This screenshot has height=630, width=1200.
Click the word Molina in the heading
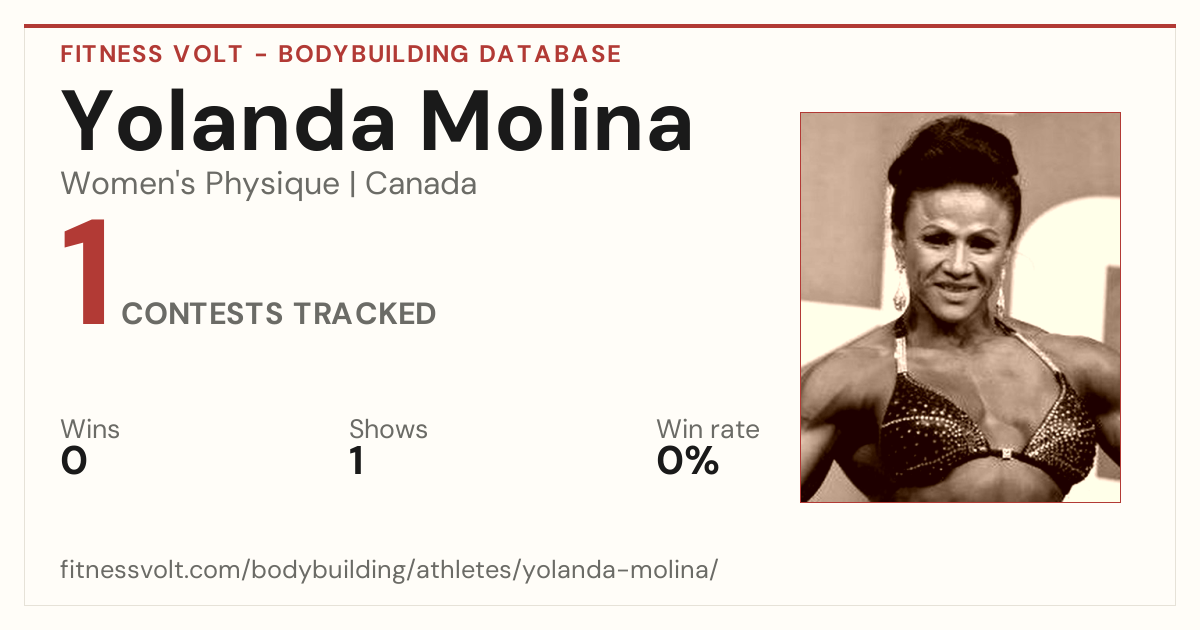556,120
